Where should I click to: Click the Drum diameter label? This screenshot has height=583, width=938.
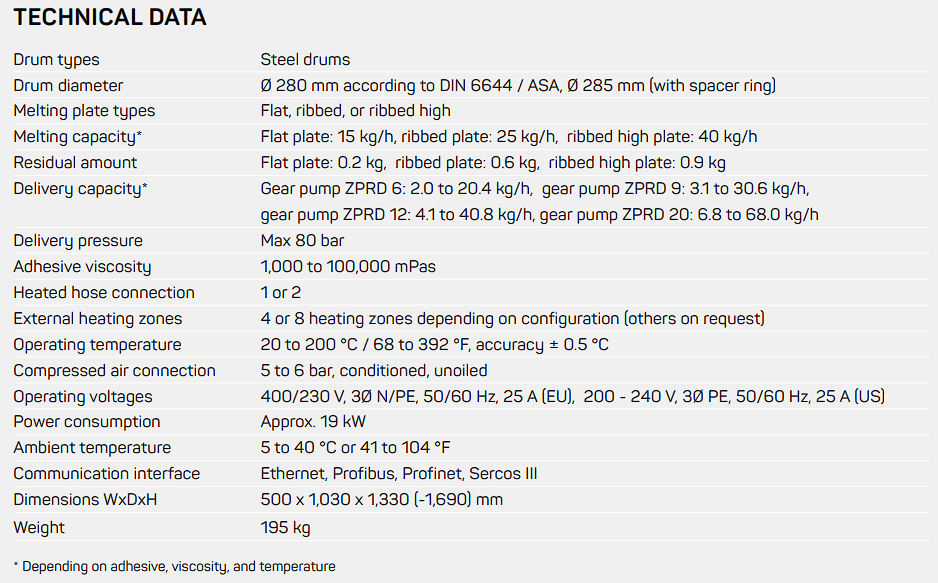tap(68, 86)
